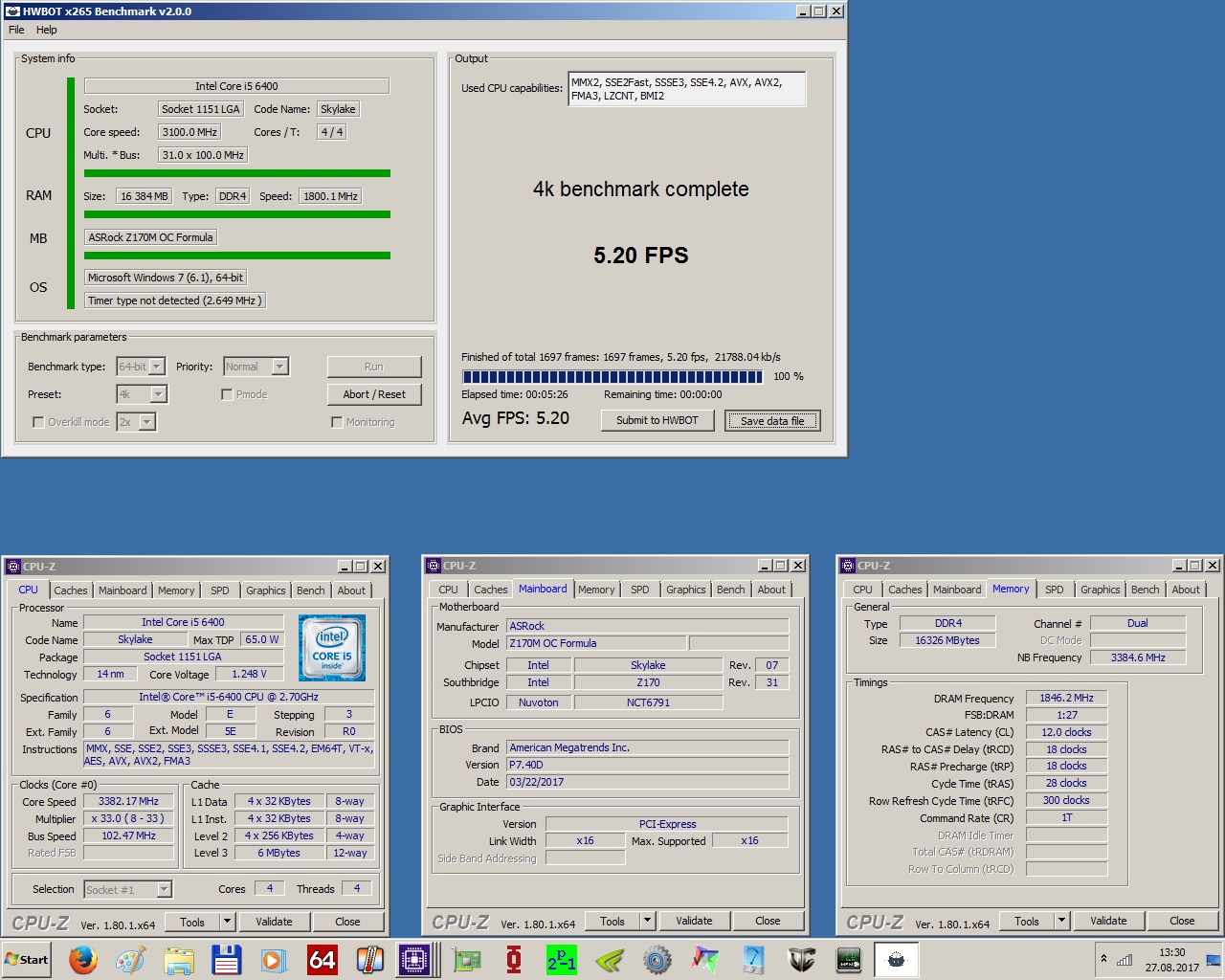Expand the Benchmark type 64-bit dropdown

click(157, 367)
